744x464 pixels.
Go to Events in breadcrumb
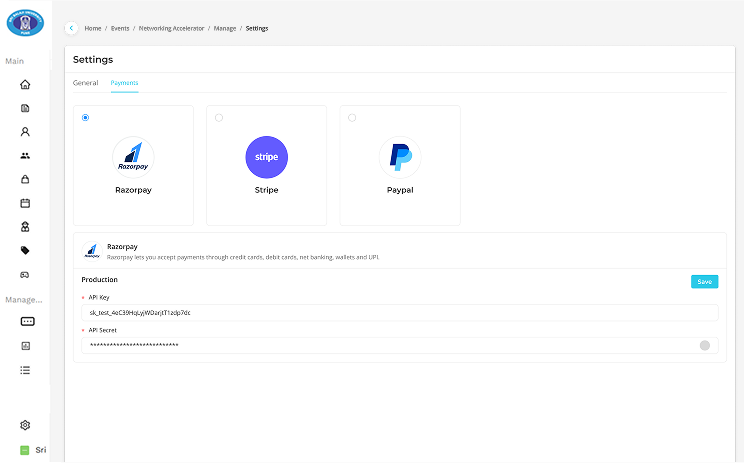[120, 28]
